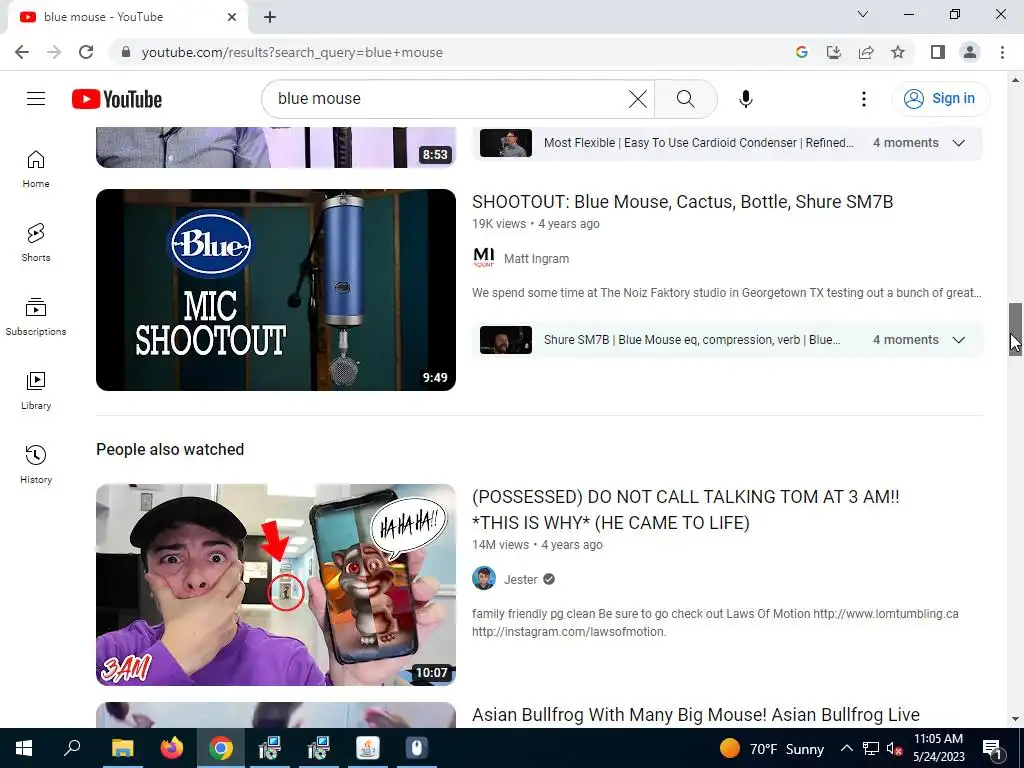Click the 'family friendly pg clean' description

(715, 622)
